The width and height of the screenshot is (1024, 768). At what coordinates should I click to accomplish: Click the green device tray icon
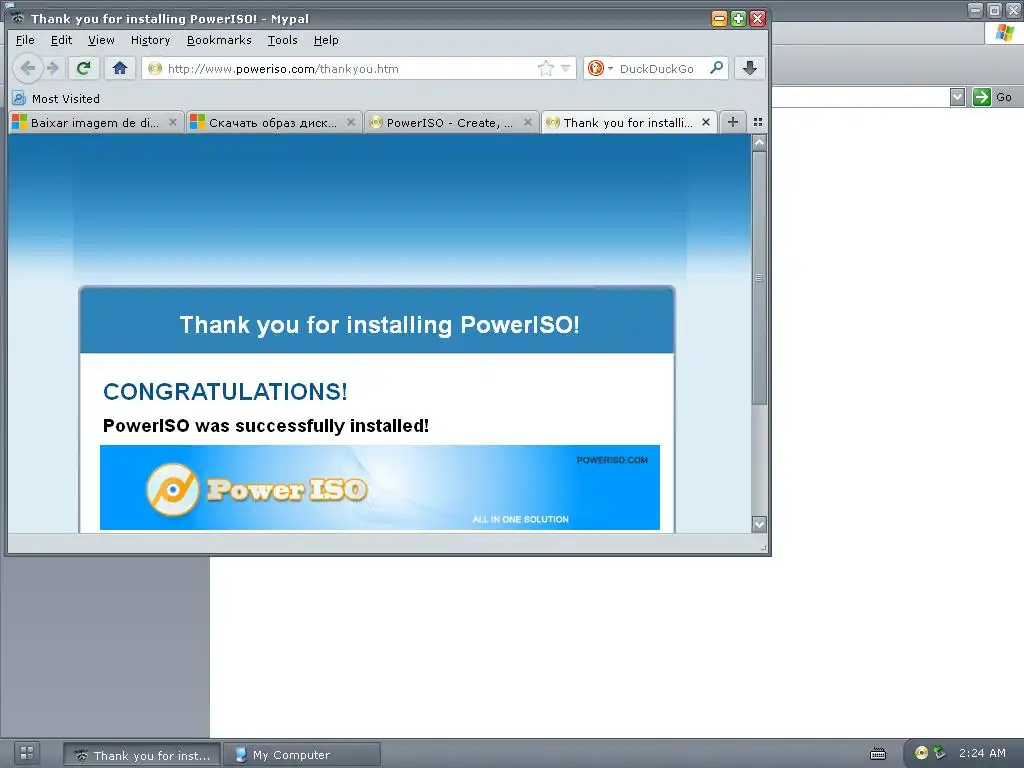939,753
